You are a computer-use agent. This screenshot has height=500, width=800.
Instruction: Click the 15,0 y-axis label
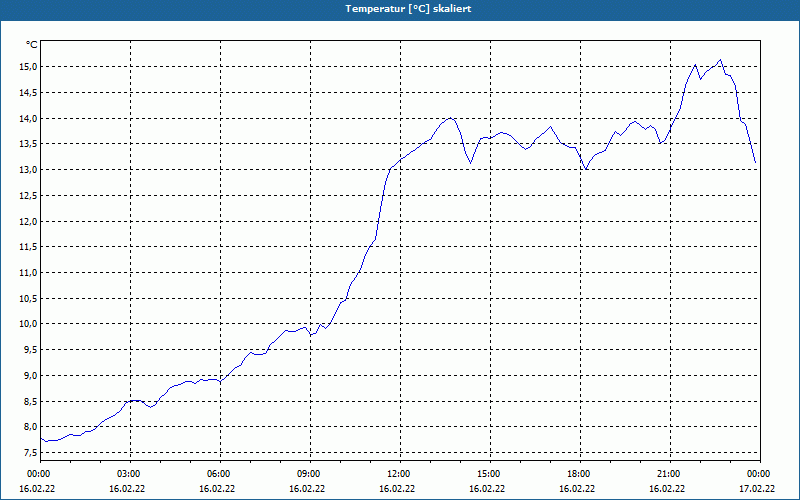(x=28, y=67)
